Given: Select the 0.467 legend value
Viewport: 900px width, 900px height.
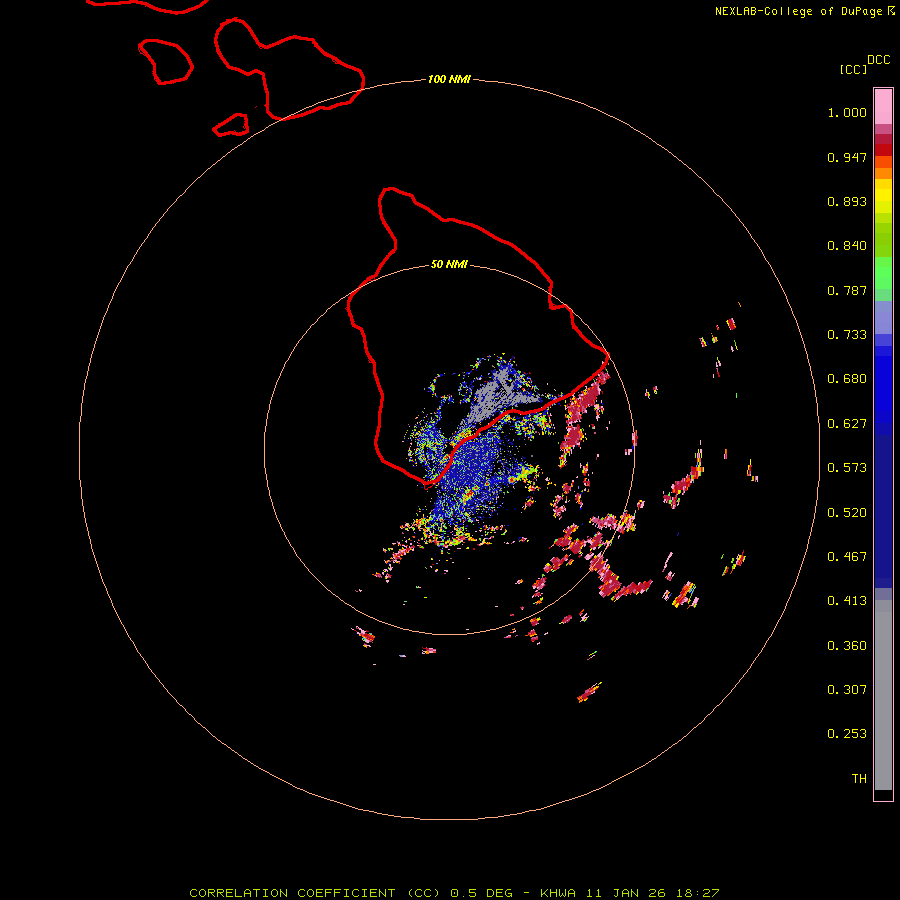Looking at the screenshot, I should [x=847, y=557].
